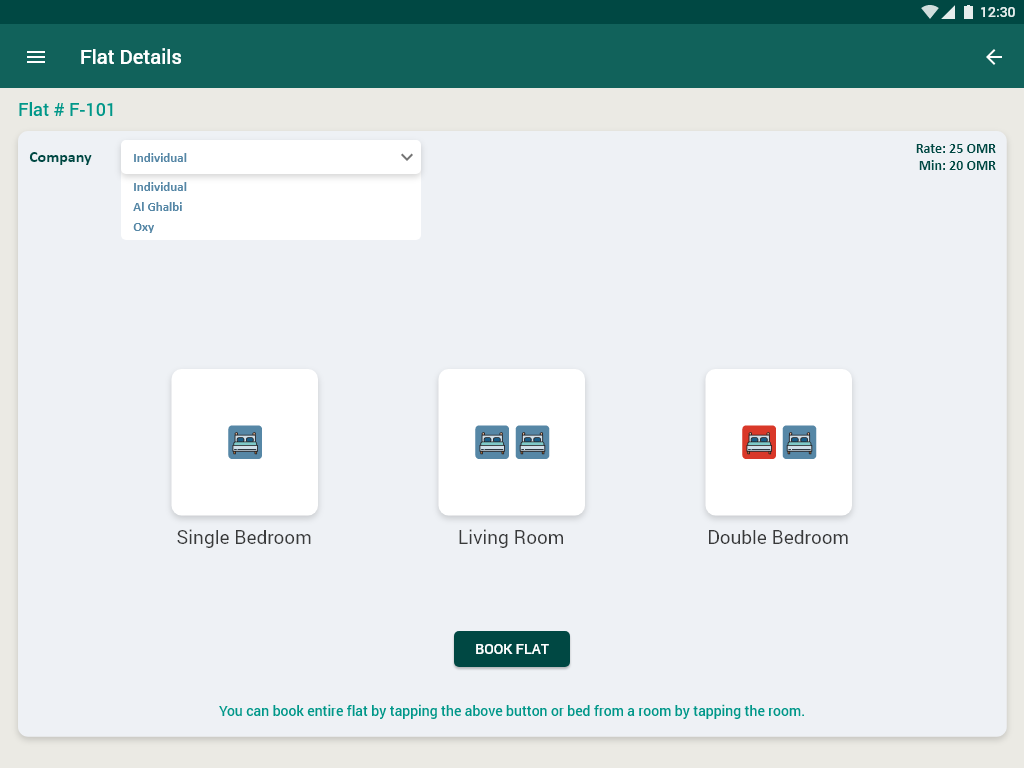Screen dimensions: 1024x768
Task: Click the Living Room label
Action: pyautogui.click(x=511, y=537)
